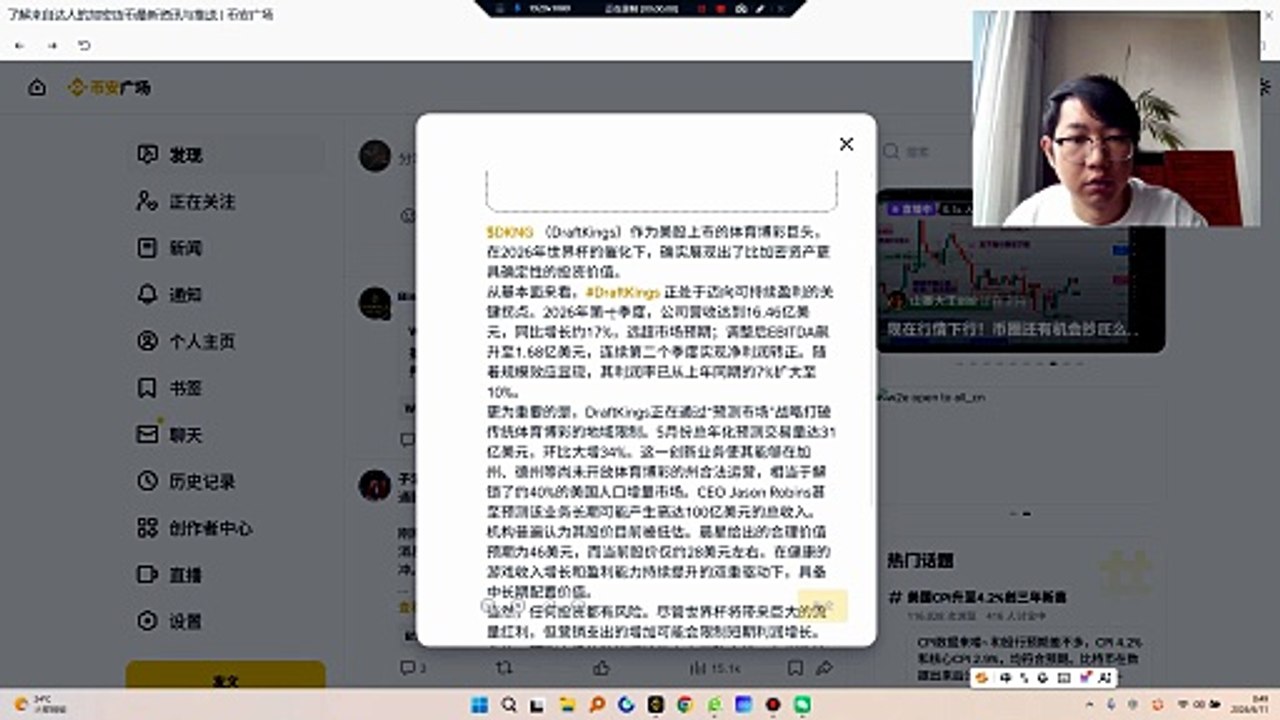Viewport: 1280px width, 720px height.
Task: Close the article popup dialog
Action: (846, 144)
